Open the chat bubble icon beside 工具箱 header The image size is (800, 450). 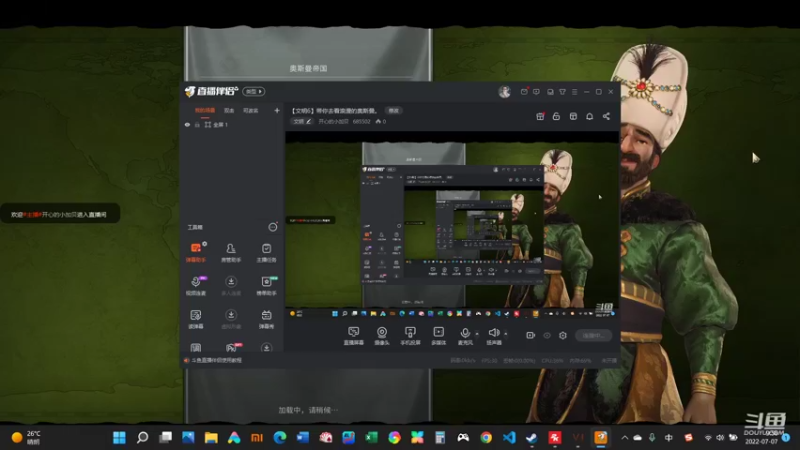273,227
